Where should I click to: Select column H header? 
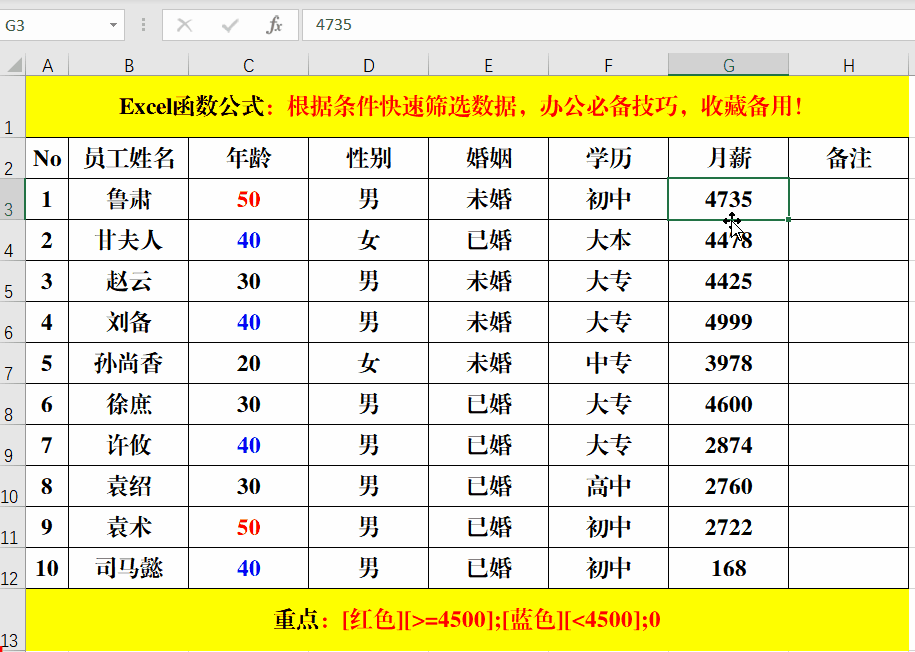848,65
